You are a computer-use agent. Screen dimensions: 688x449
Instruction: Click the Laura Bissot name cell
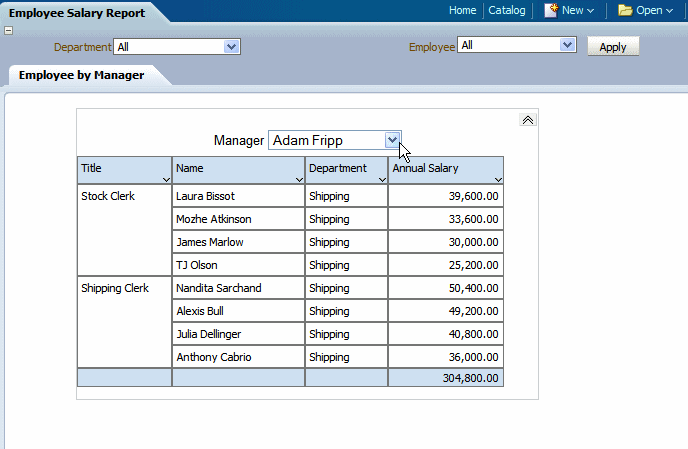205,196
